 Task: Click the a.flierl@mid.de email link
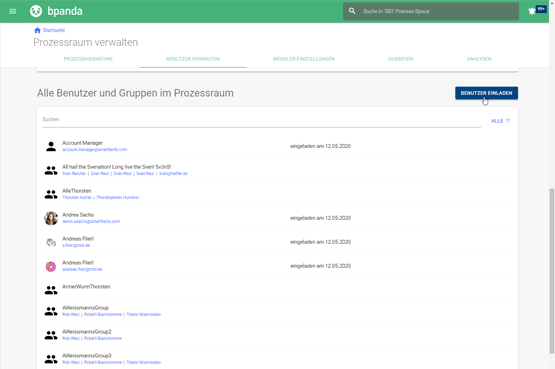[x=76, y=246]
